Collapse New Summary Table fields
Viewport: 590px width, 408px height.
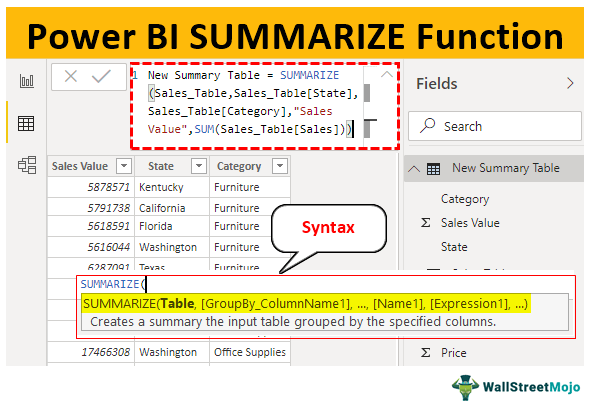tap(414, 169)
